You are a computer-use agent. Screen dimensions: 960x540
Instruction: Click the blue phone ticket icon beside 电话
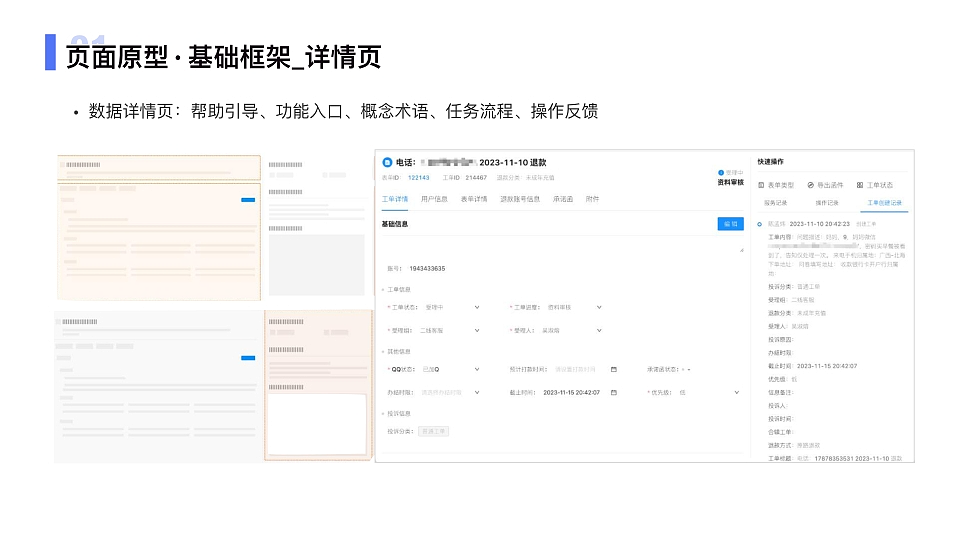387,162
